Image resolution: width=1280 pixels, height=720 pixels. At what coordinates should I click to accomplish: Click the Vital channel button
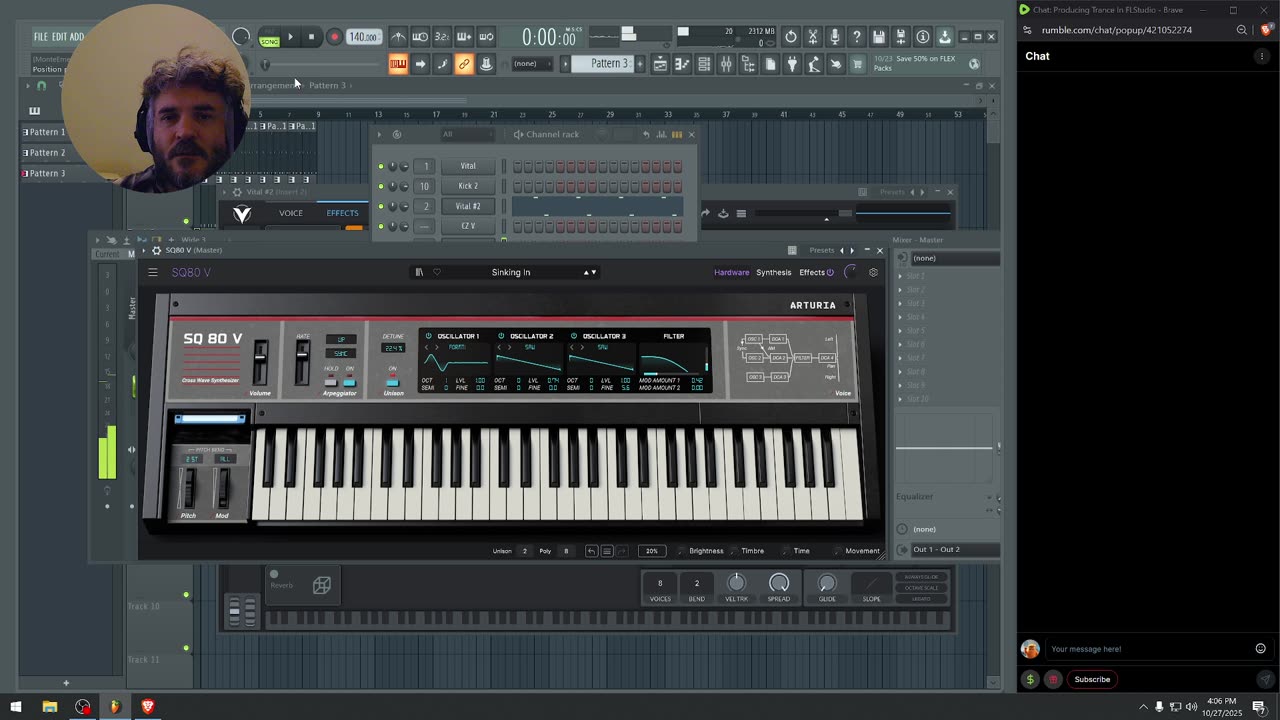(x=468, y=166)
